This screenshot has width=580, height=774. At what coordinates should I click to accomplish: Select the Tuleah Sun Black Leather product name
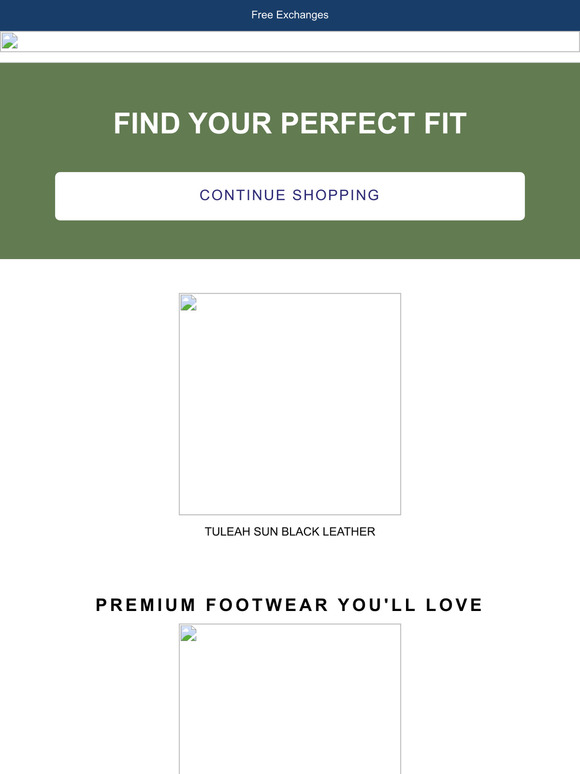click(x=290, y=532)
